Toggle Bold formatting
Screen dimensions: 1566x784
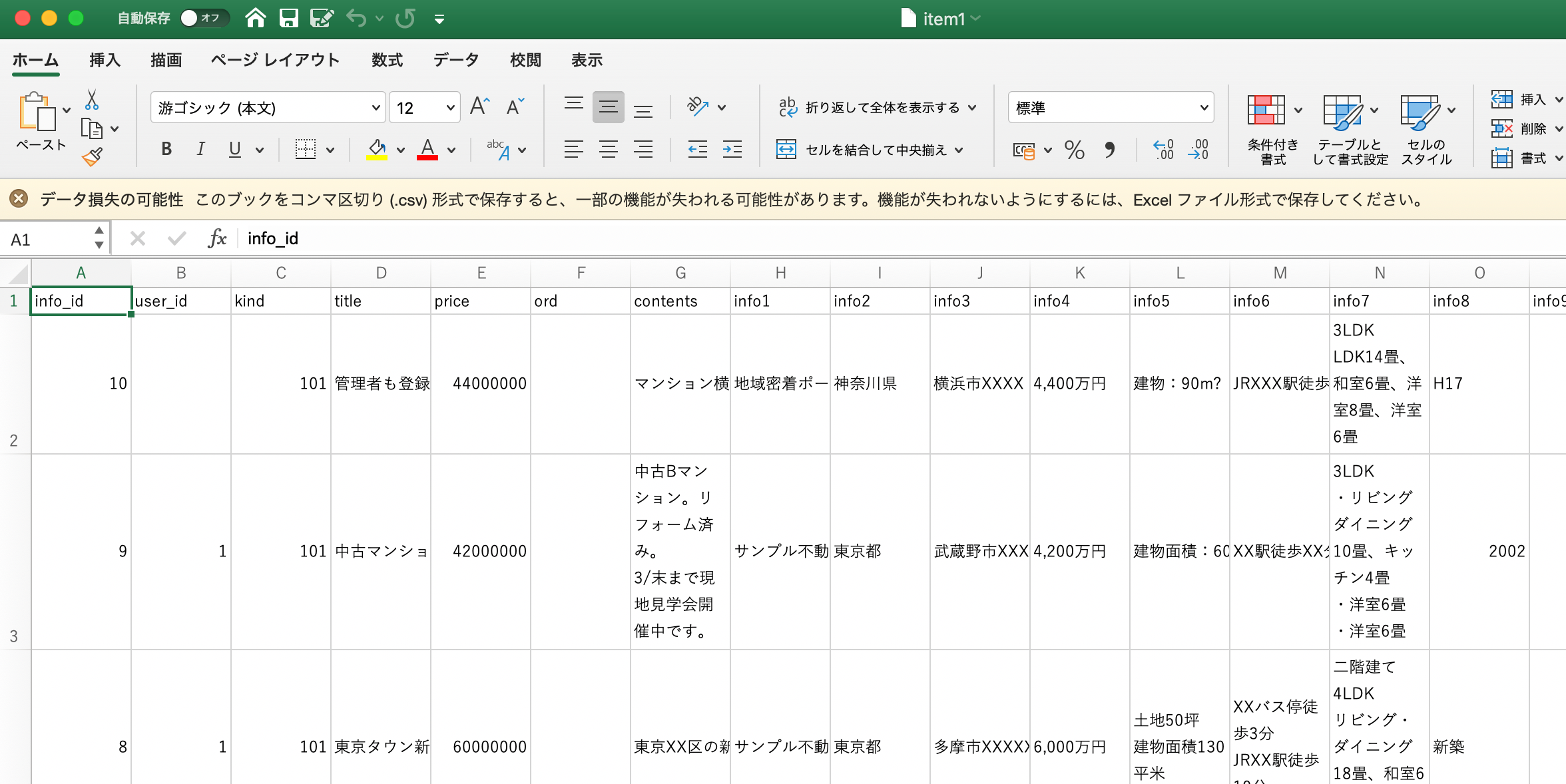pyautogui.click(x=166, y=149)
